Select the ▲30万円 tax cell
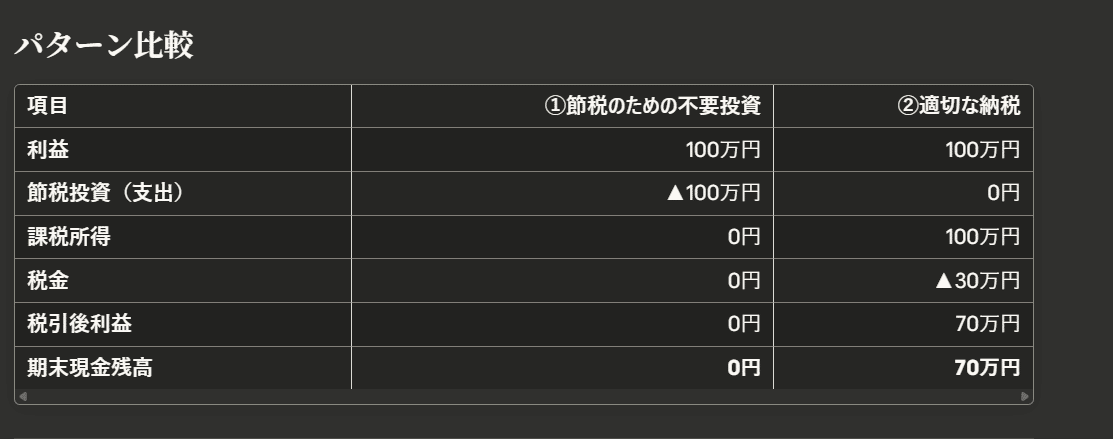The image size is (1113, 439). (x=976, y=281)
